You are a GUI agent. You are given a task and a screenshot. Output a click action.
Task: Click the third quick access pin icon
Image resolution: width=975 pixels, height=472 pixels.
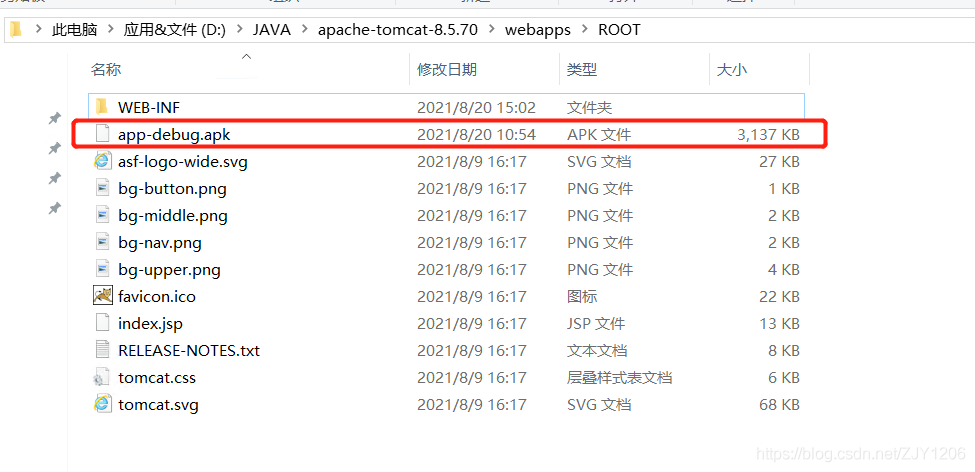tap(55, 178)
